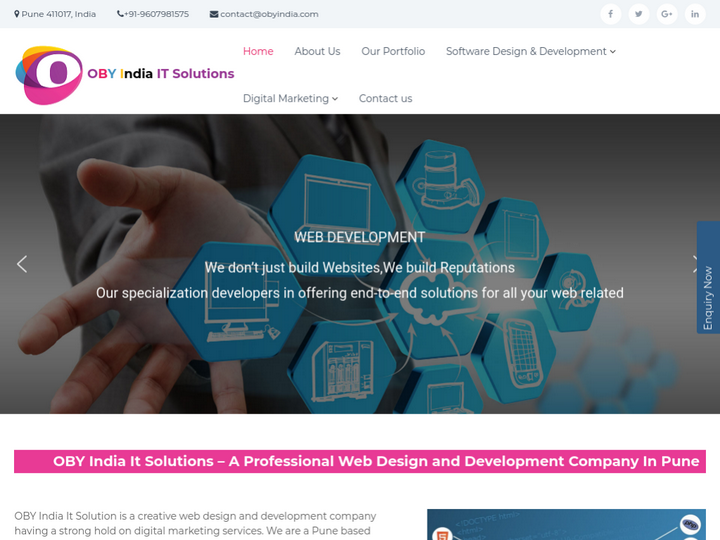The image size is (720, 540).
Task: Click the contact@obyindia.com email link
Action: 269,14
